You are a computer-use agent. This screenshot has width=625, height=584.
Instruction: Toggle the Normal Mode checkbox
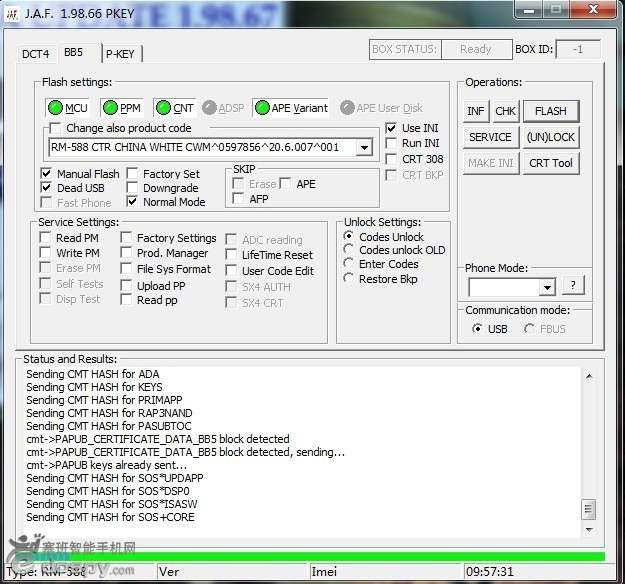132,202
